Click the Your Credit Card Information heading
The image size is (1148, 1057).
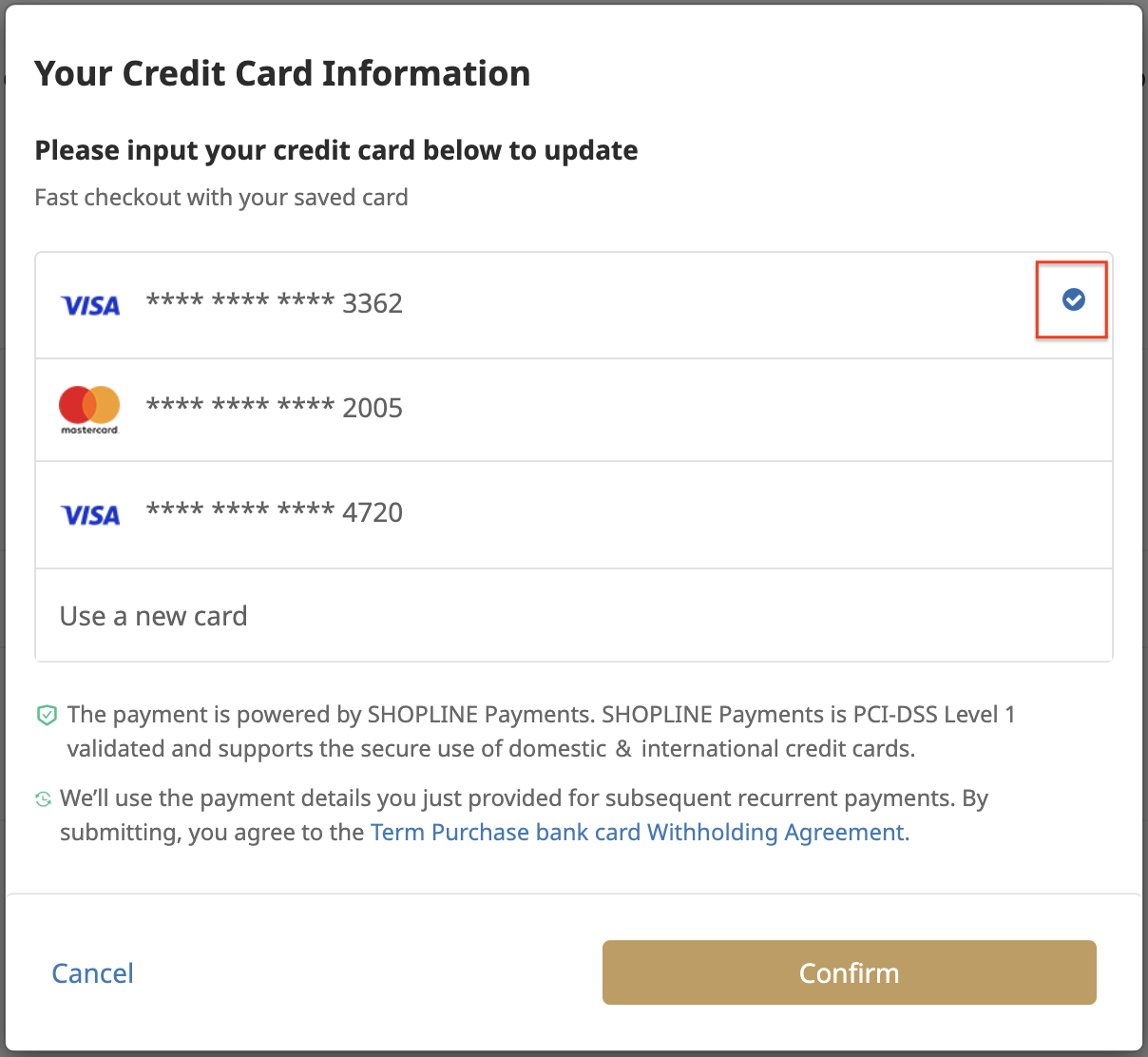click(282, 73)
